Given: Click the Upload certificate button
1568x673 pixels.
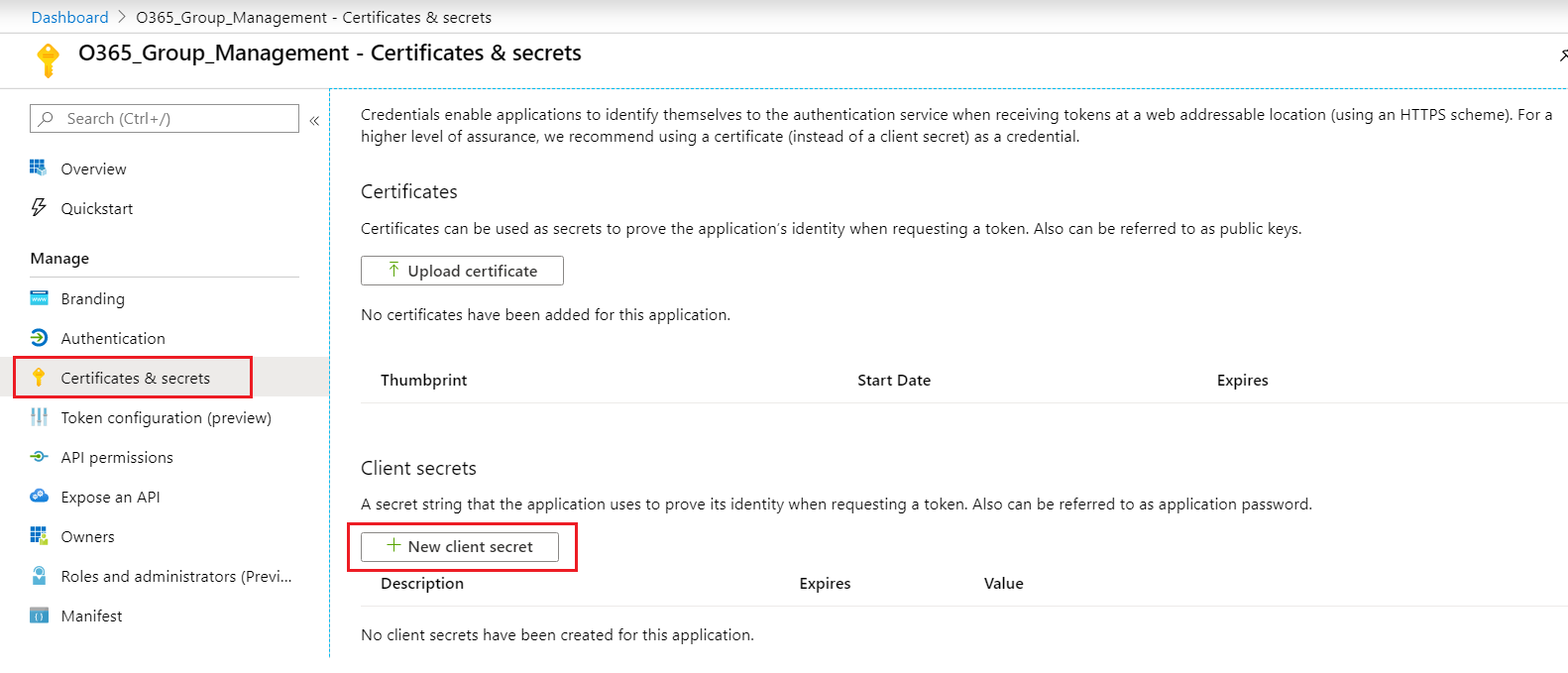Looking at the screenshot, I should click(x=462, y=271).
